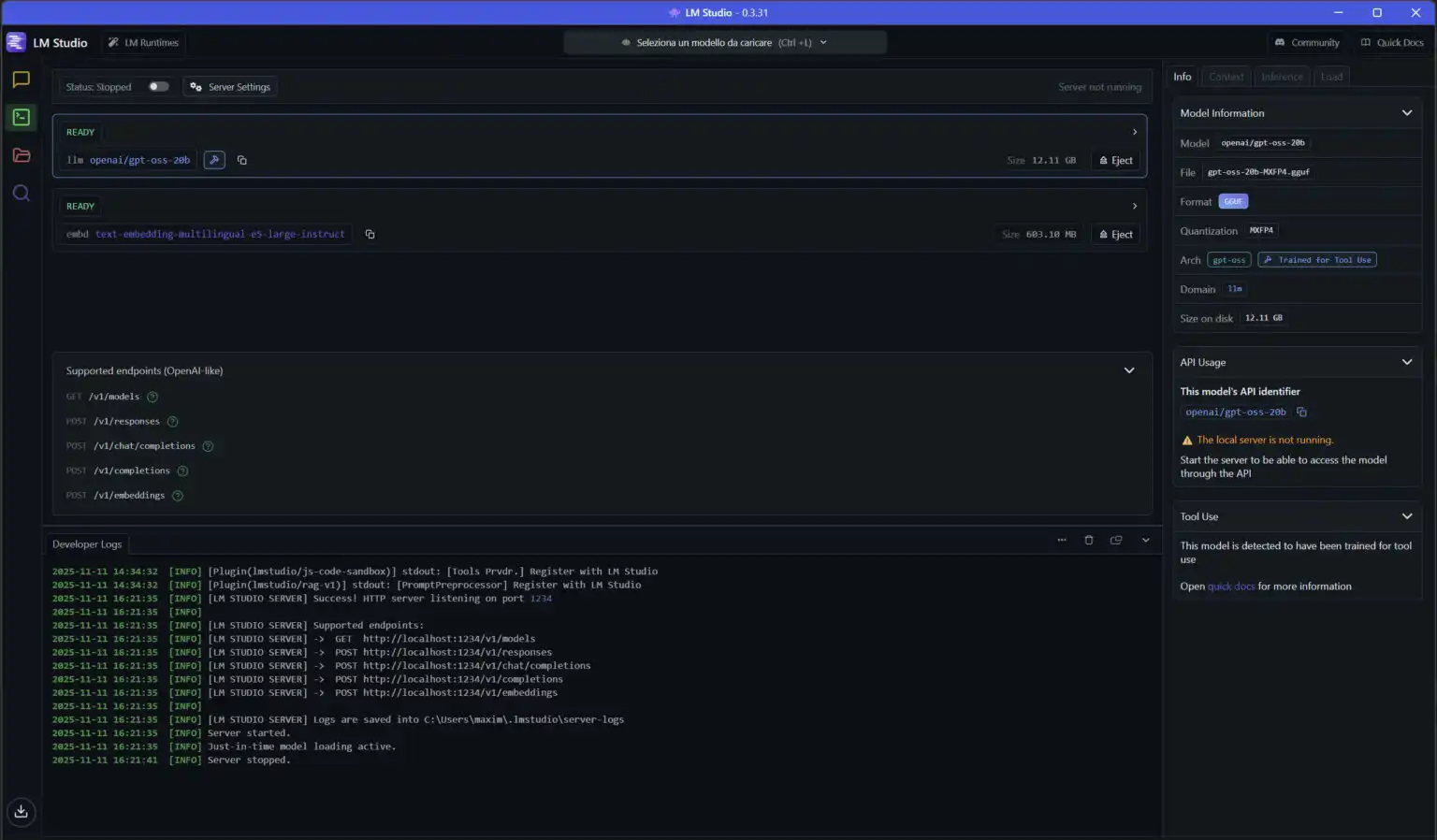
Task: Collapse the Model Information section
Action: 1407,113
